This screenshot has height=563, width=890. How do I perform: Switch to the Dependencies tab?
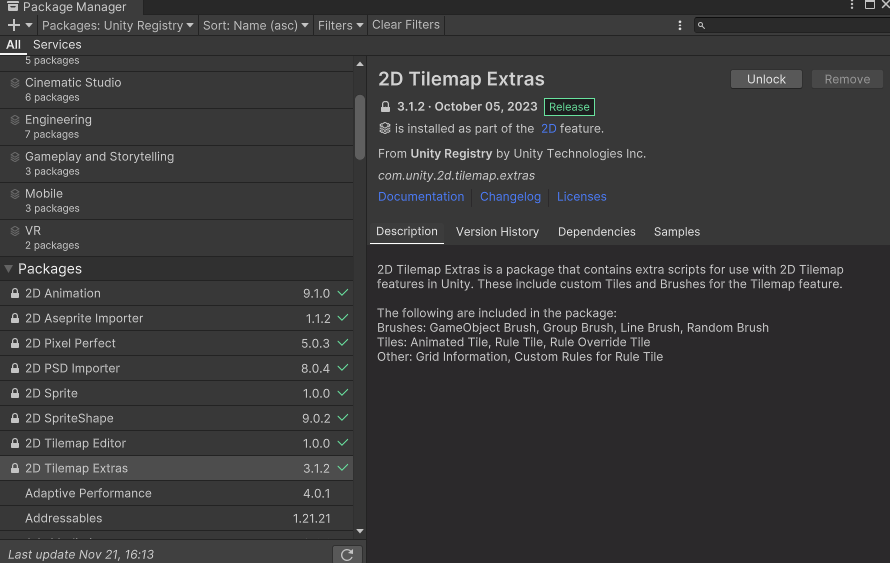click(x=597, y=232)
